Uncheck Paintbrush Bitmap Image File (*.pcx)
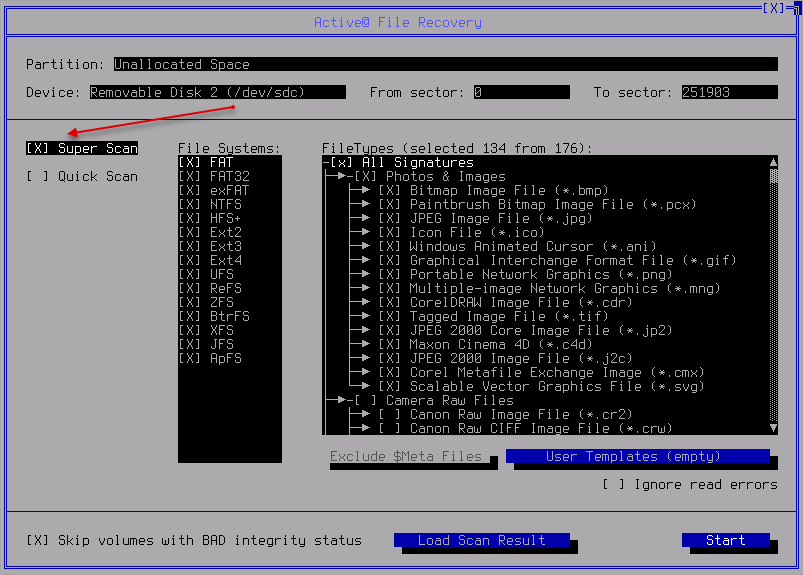The height and width of the screenshot is (575, 803). [x=390, y=204]
